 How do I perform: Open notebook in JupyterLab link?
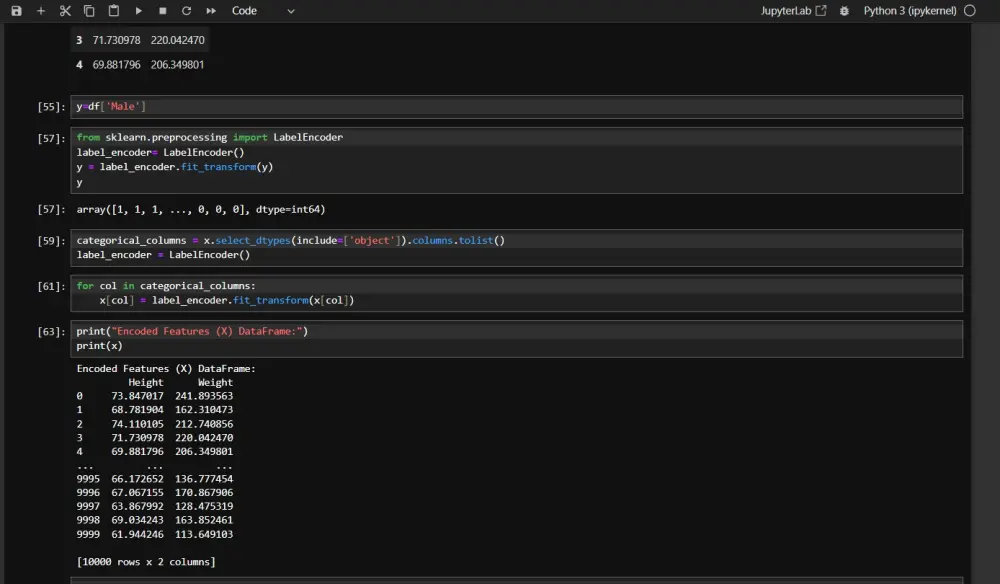(x=793, y=11)
